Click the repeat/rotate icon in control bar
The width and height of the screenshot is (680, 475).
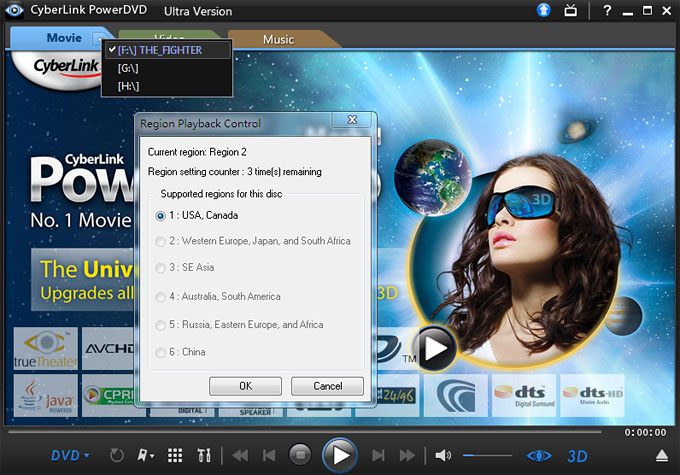click(116, 455)
